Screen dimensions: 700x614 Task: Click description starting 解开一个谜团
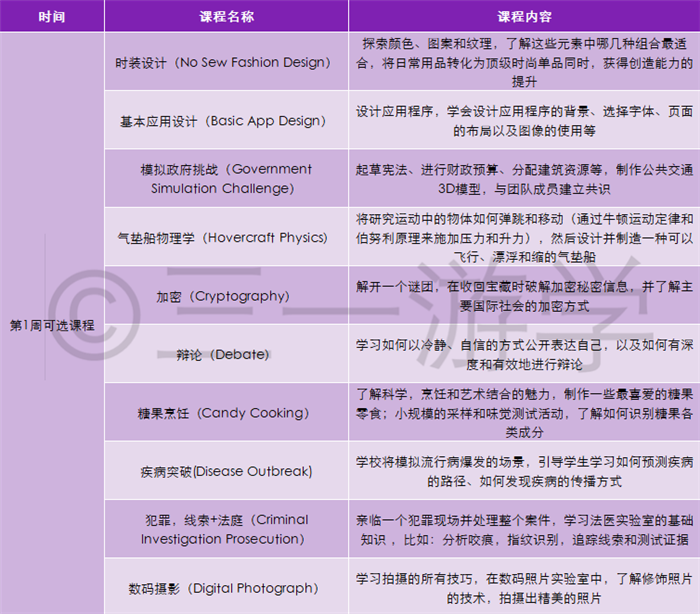(x=524, y=295)
